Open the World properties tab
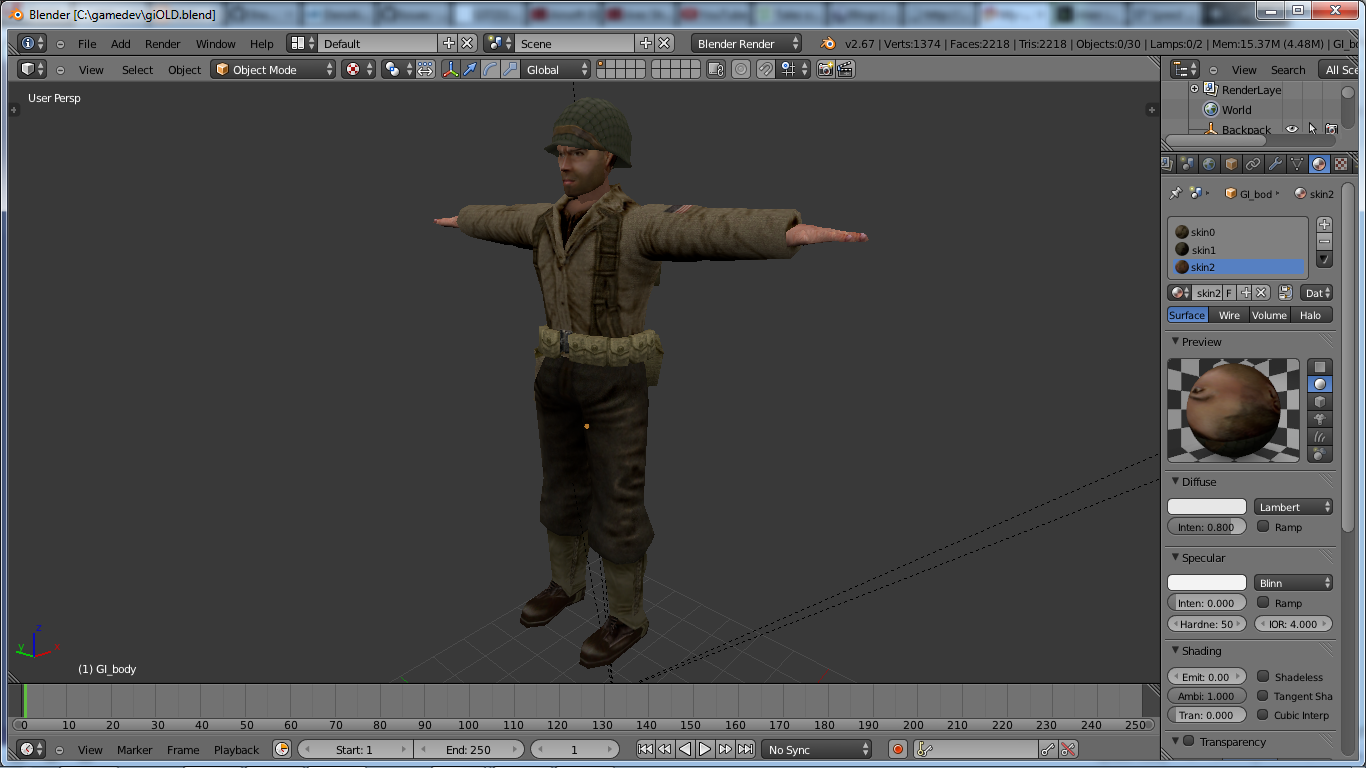The width and height of the screenshot is (1366, 768). tap(1209, 164)
